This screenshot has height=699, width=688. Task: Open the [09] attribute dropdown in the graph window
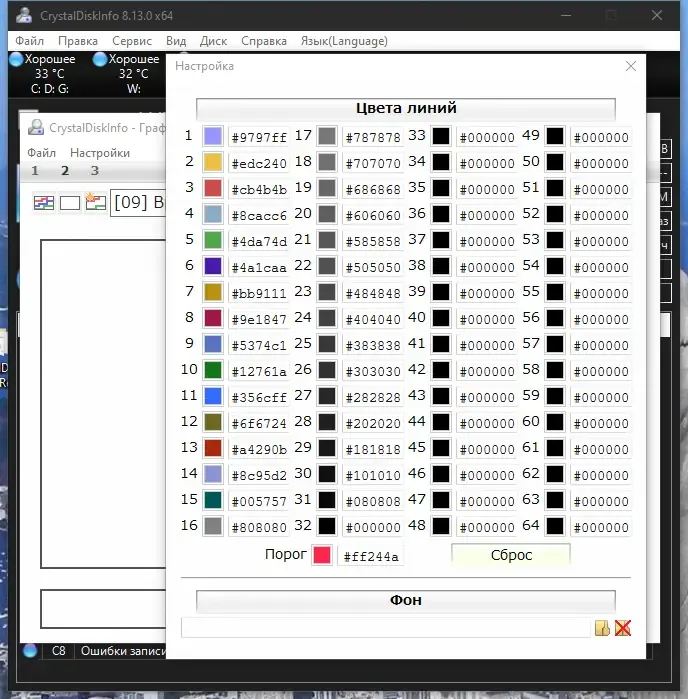click(x=138, y=203)
